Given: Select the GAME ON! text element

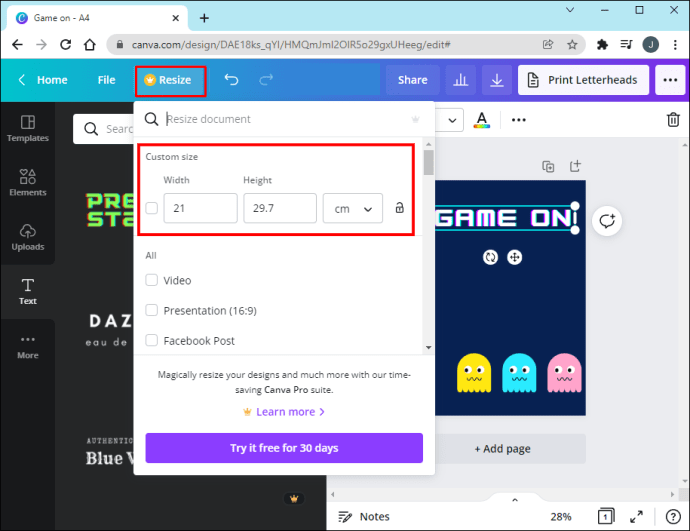Looking at the screenshot, I should (x=506, y=218).
